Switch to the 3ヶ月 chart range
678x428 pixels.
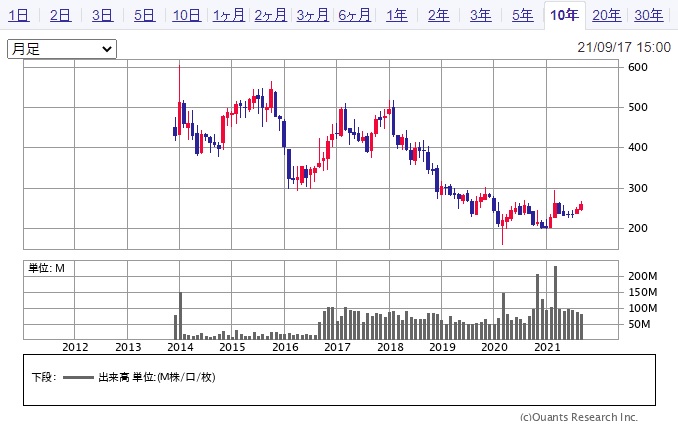(x=313, y=16)
